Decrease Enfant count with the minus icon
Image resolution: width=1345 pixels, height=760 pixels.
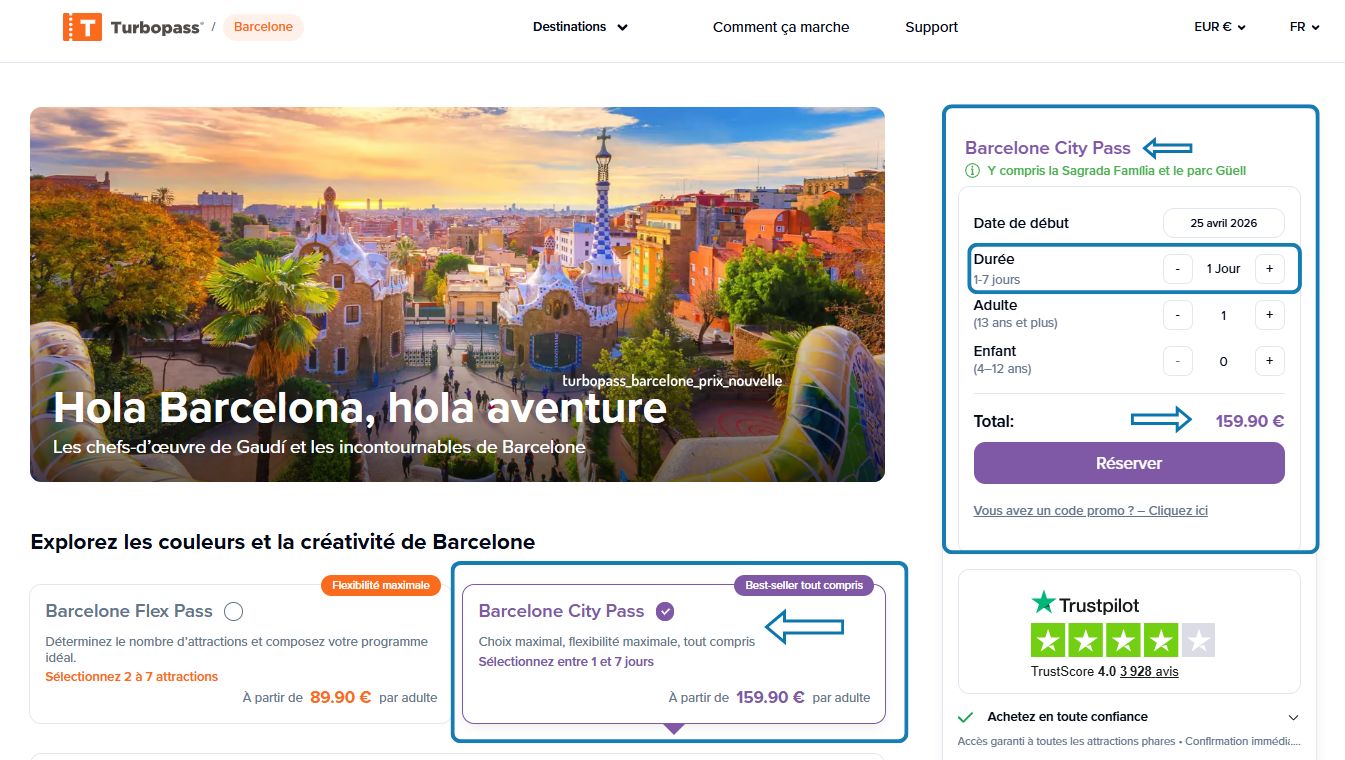pos(1177,360)
